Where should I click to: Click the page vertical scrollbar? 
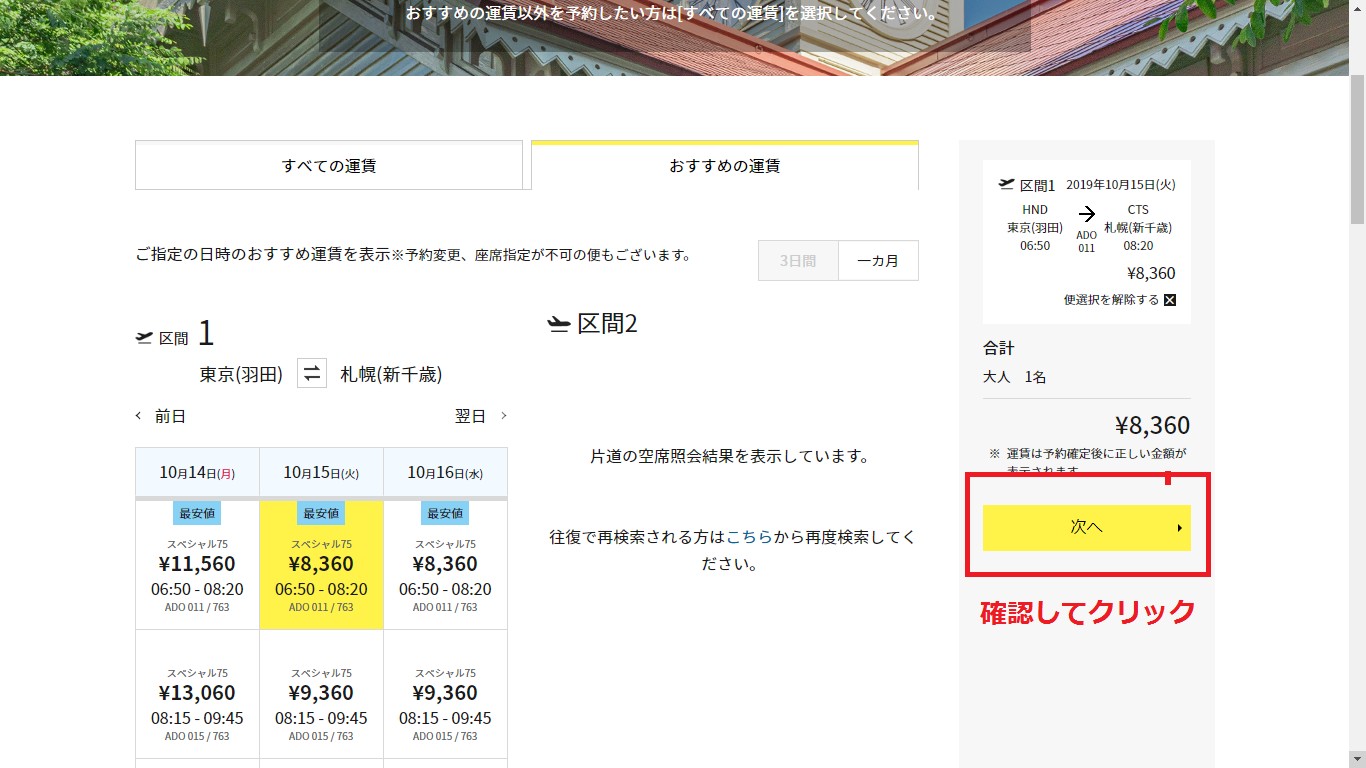1357,400
